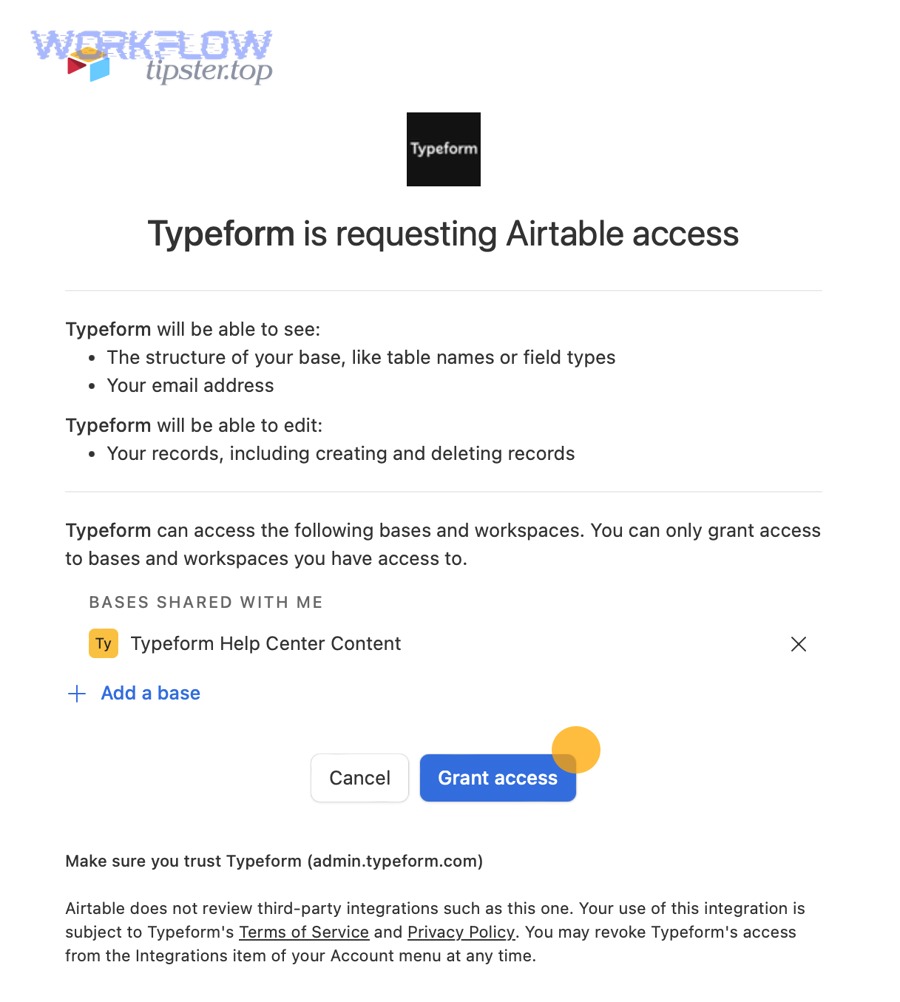Open the Add a base selector
The height and width of the screenshot is (1002, 900).
click(x=150, y=693)
